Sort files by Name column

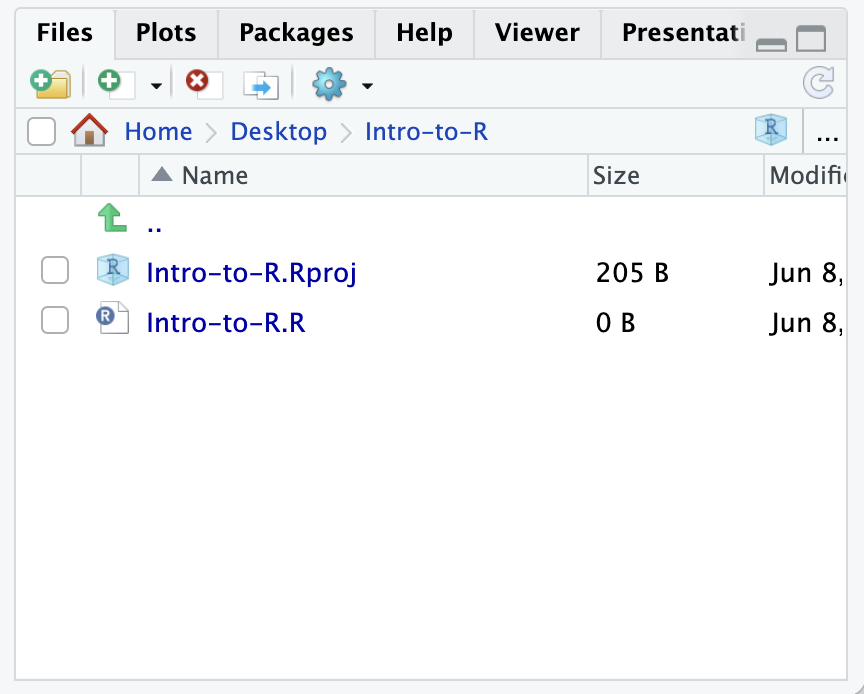[214, 176]
